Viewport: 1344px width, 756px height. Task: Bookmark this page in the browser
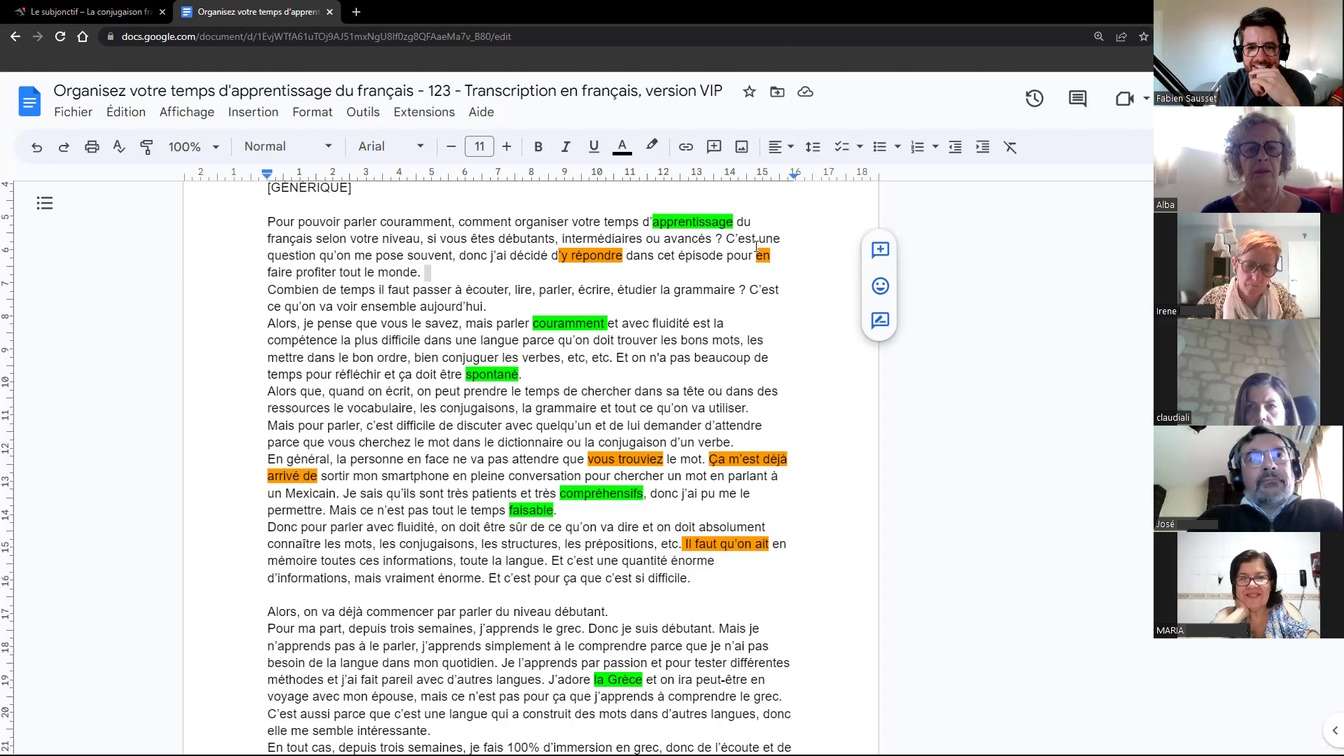[1143, 37]
